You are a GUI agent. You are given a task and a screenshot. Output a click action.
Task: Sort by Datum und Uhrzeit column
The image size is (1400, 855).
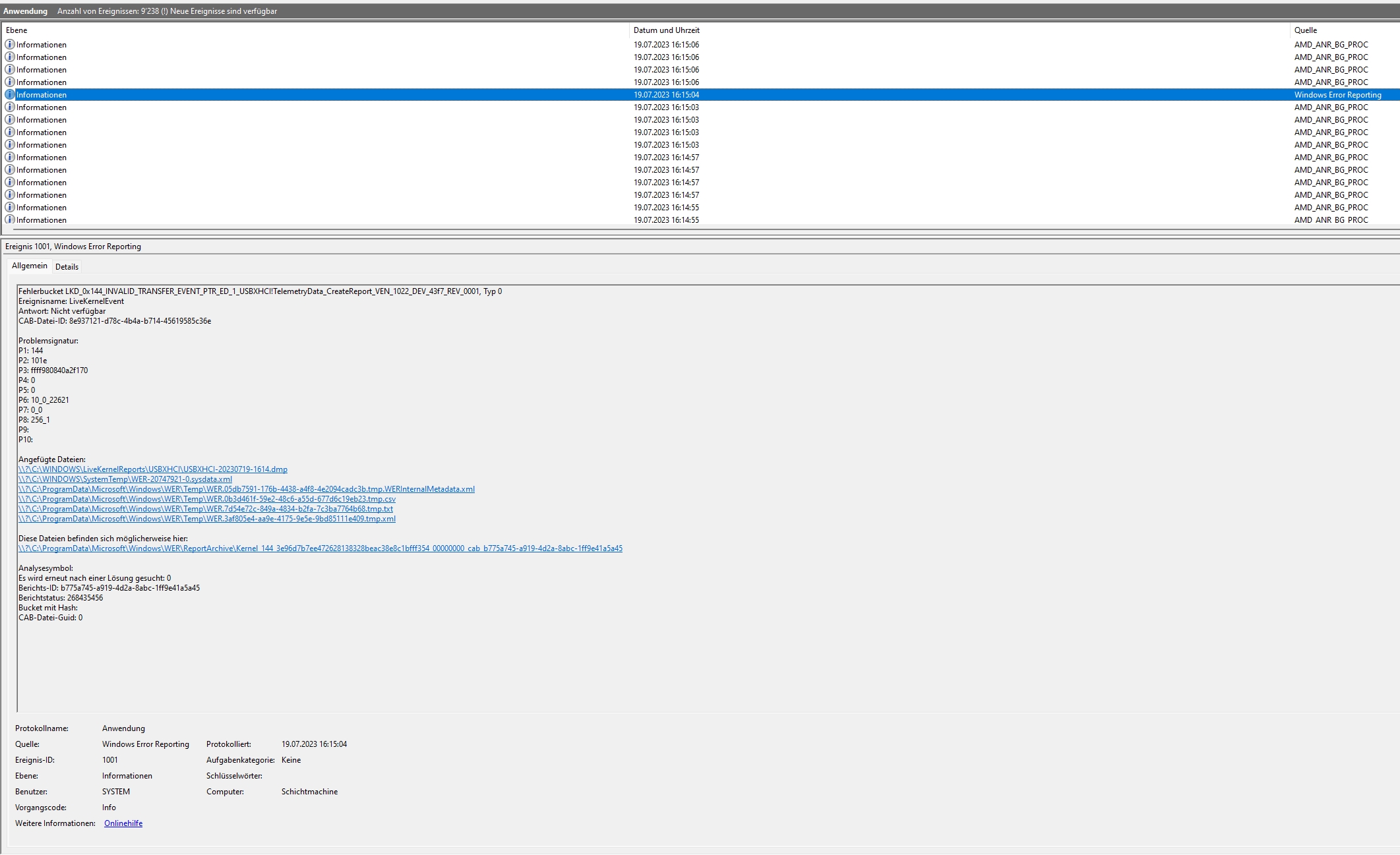tap(666, 30)
